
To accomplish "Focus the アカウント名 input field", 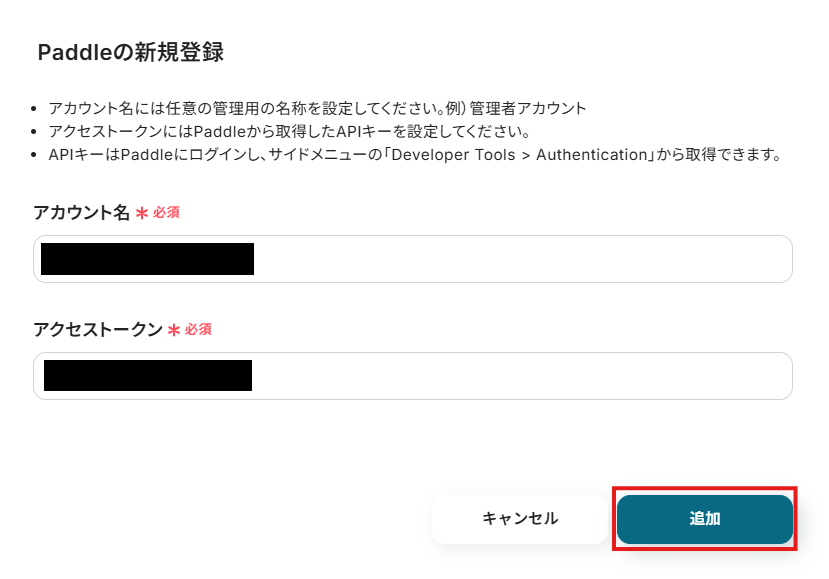I will click(520, 259).
